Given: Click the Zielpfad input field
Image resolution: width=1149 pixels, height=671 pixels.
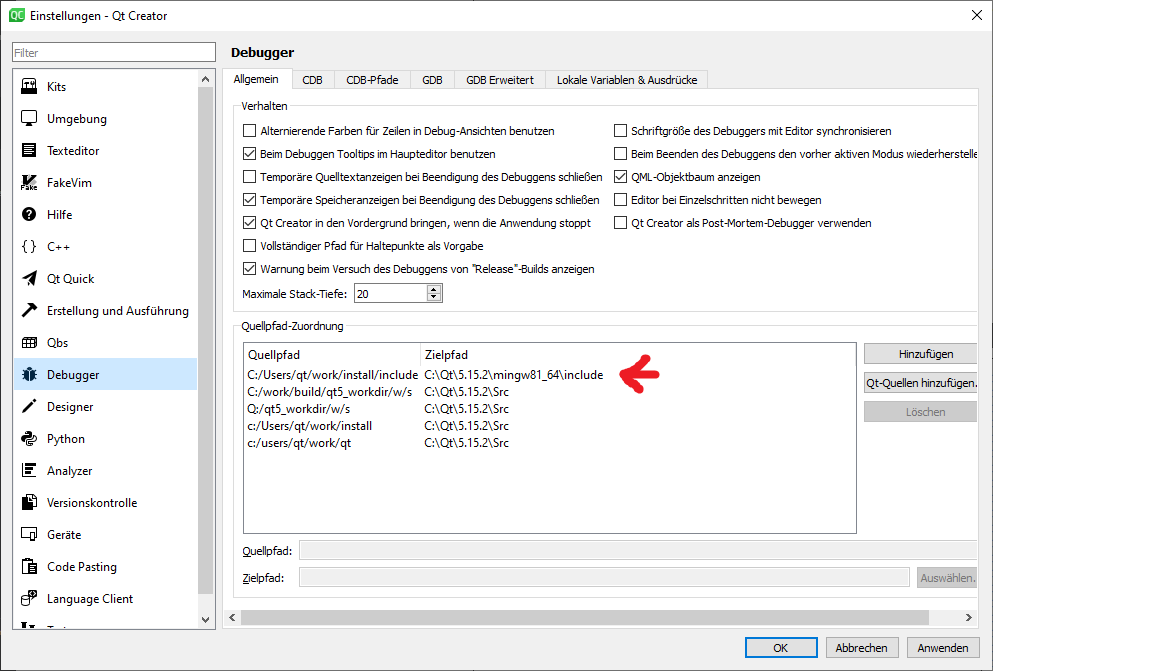Looking at the screenshot, I should [604, 577].
